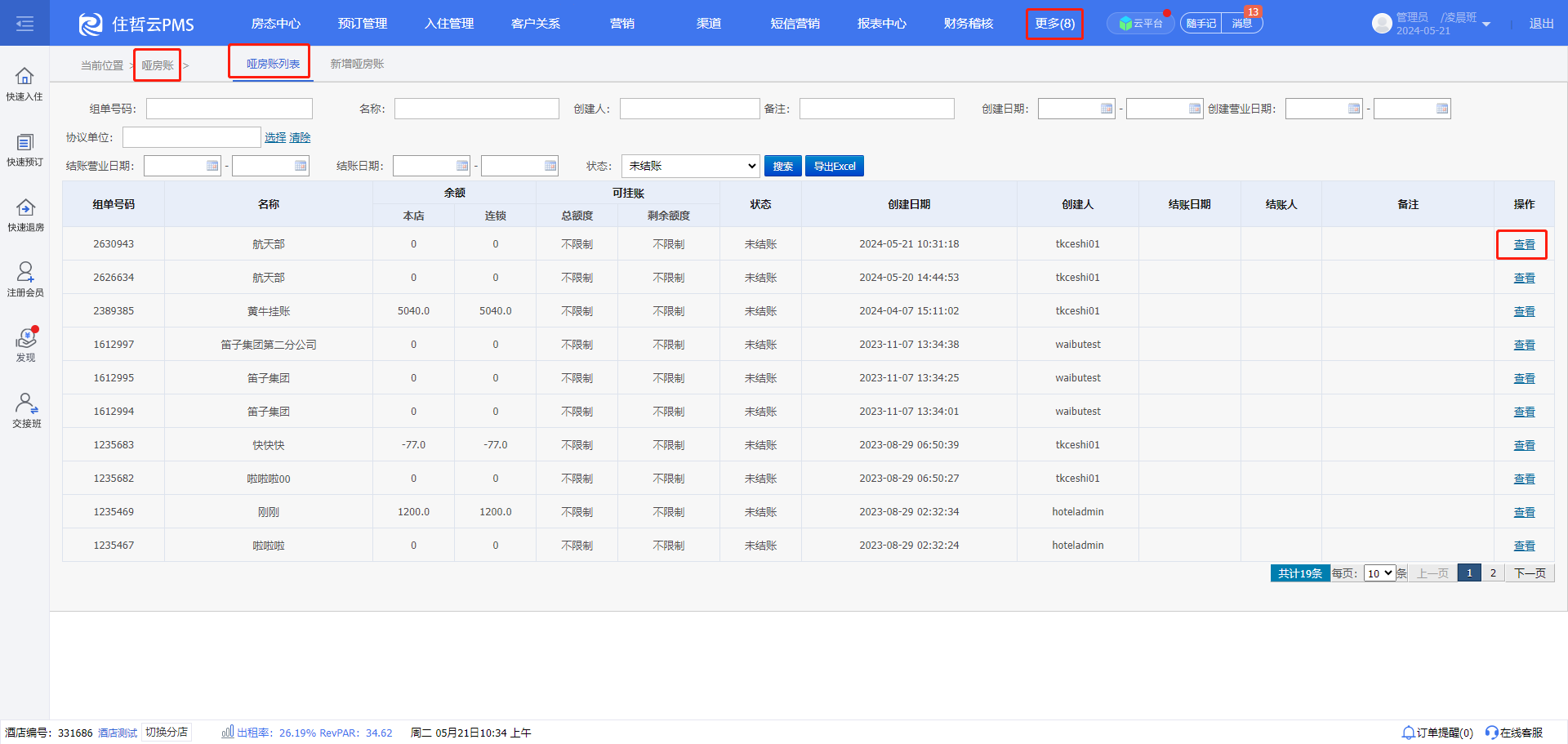Open calendar for 创建营业日期 start date
Image resolution: width=1568 pixels, height=744 pixels.
click(1354, 109)
